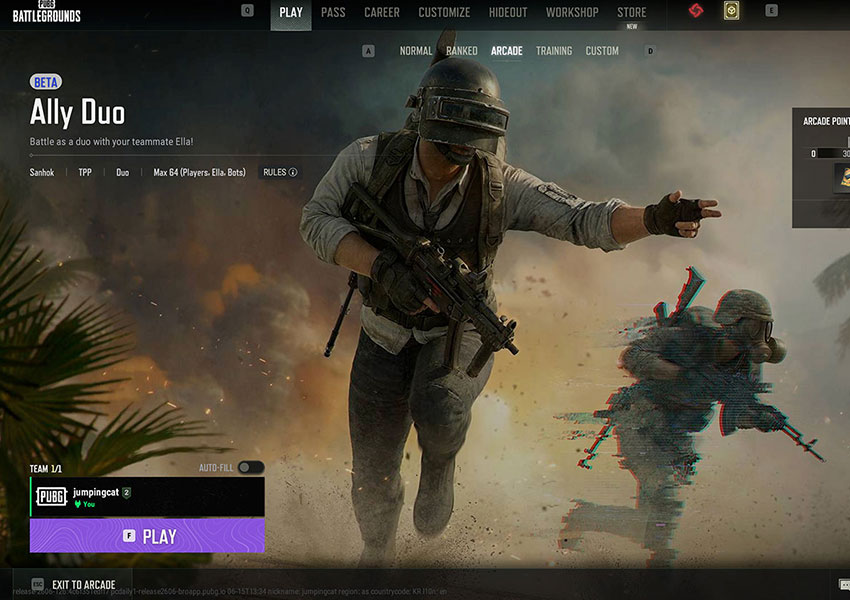Screen dimensions: 850x600
Task: Open the STORE tab
Action: coord(632,12)
